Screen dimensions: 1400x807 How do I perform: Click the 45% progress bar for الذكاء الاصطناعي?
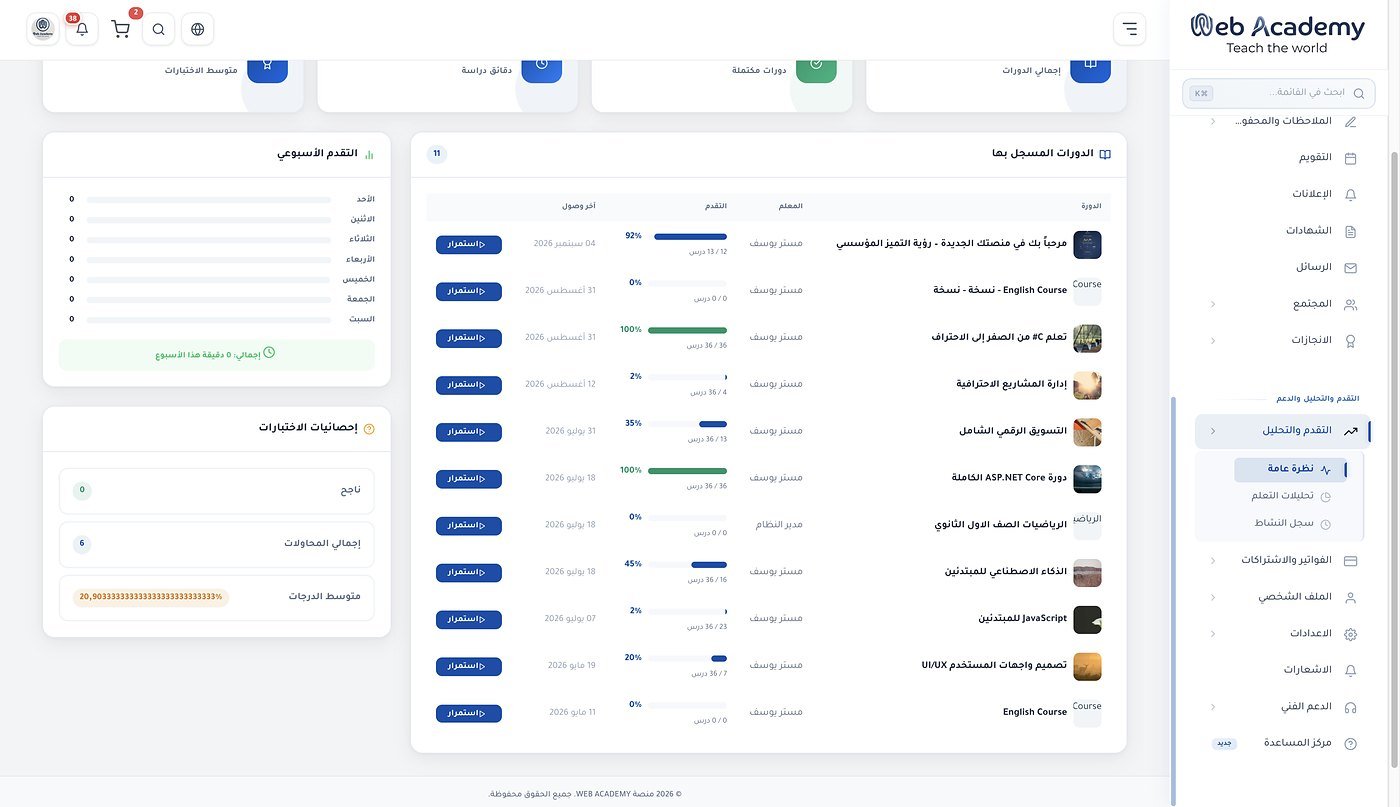coord(690,565)
